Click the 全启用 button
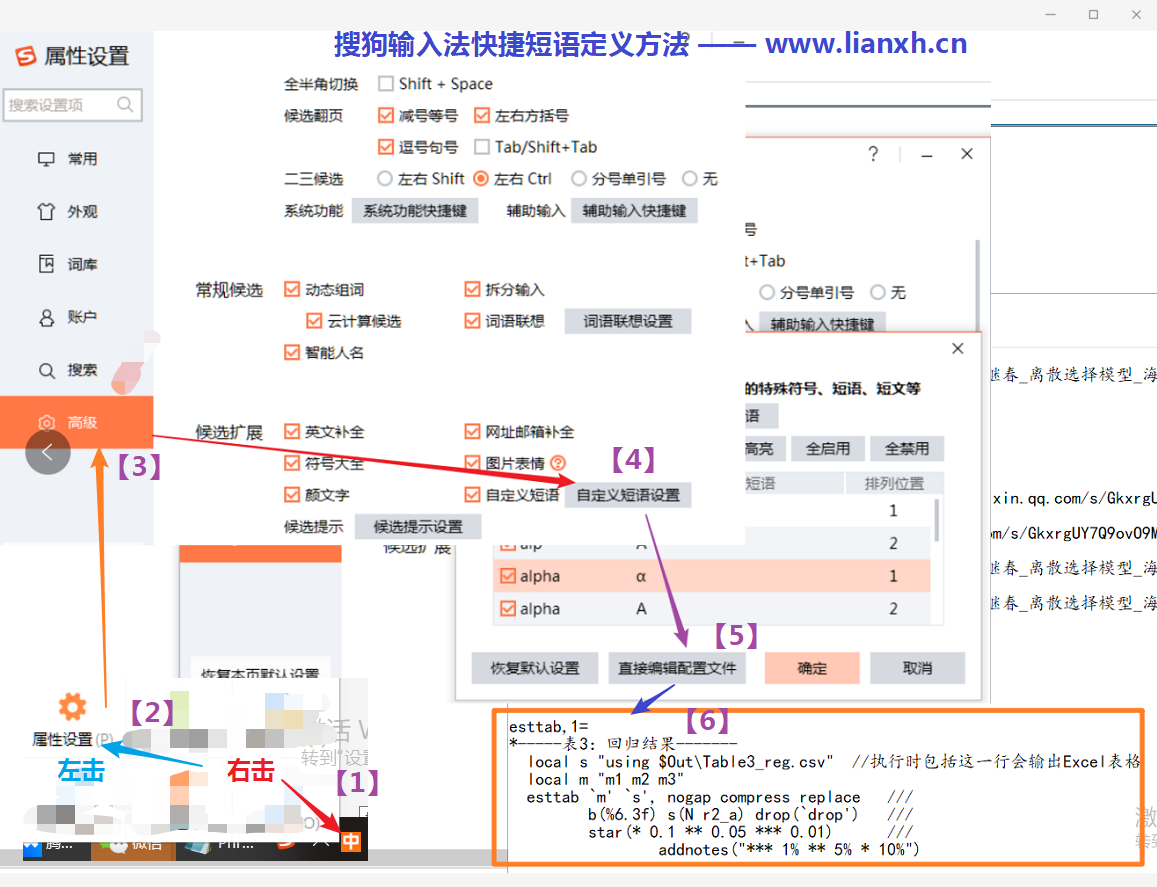 (x=828, y=449)
